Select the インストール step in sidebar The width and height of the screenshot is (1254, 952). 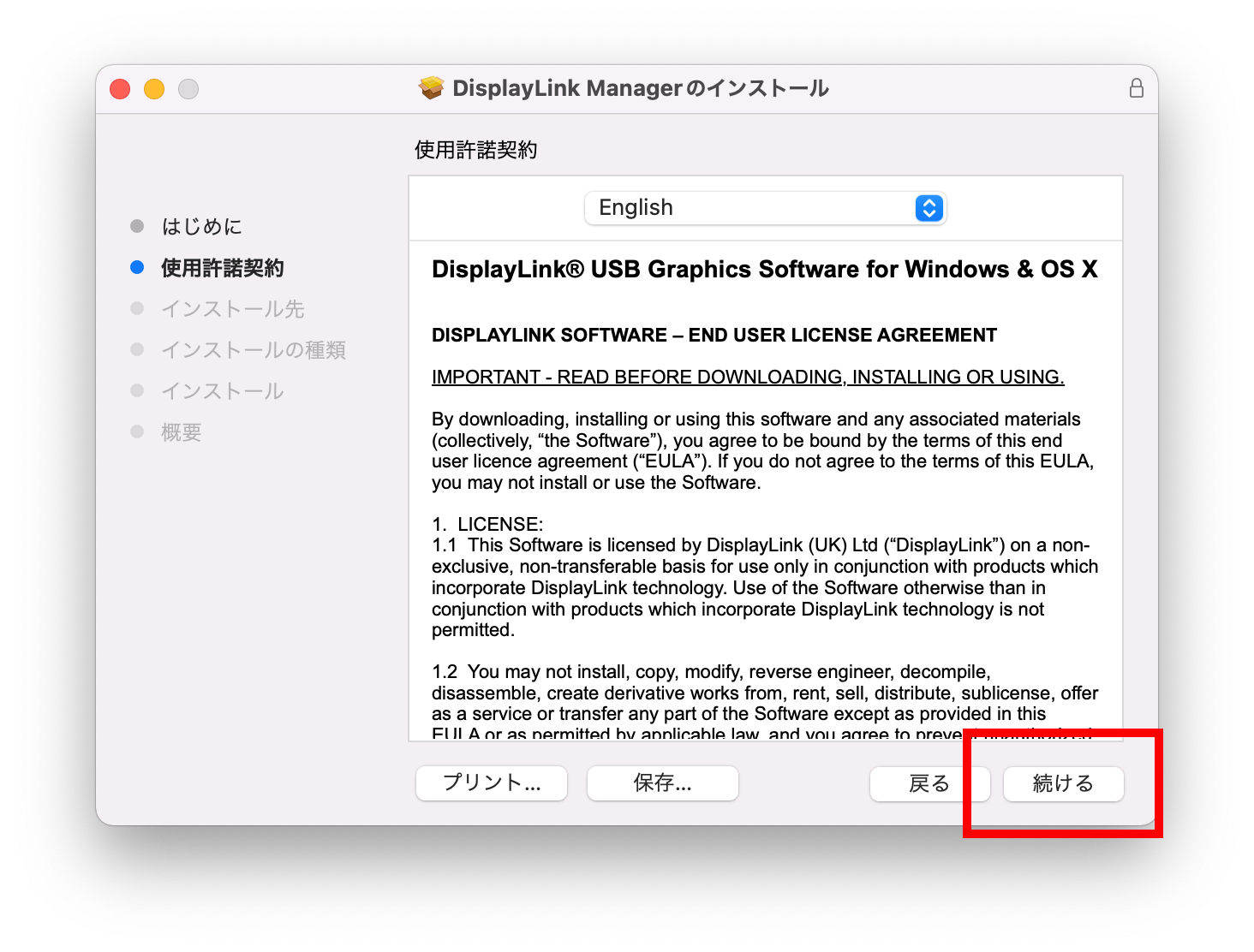coord(223,391)
